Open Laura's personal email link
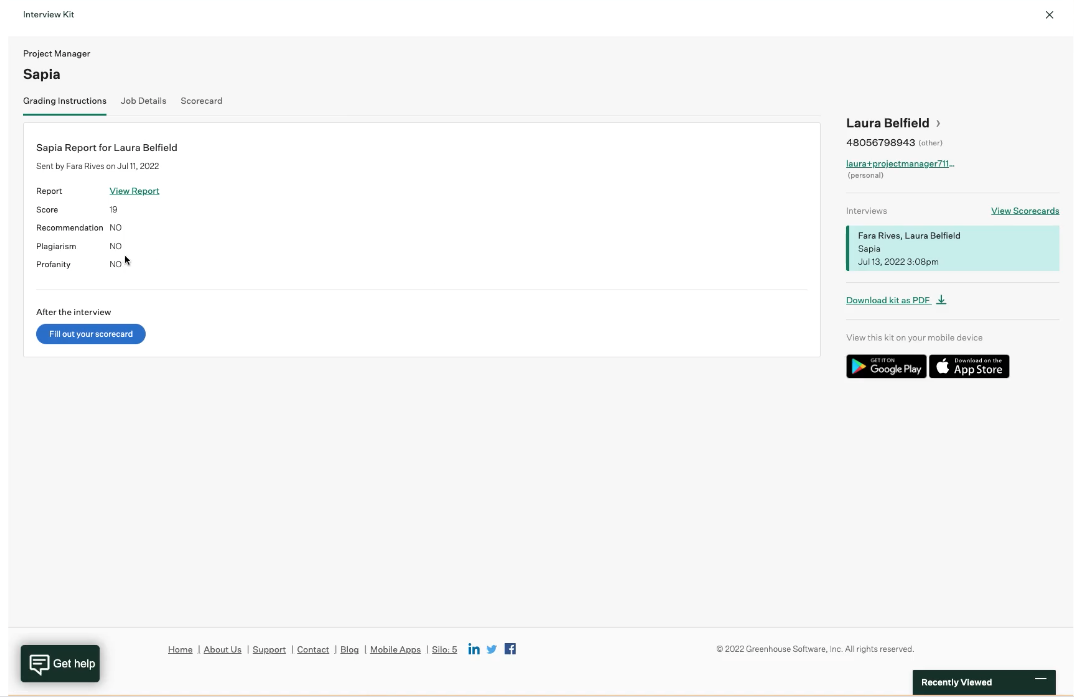The width and height of the screenshot is (1074, 697). pos(900,164)
